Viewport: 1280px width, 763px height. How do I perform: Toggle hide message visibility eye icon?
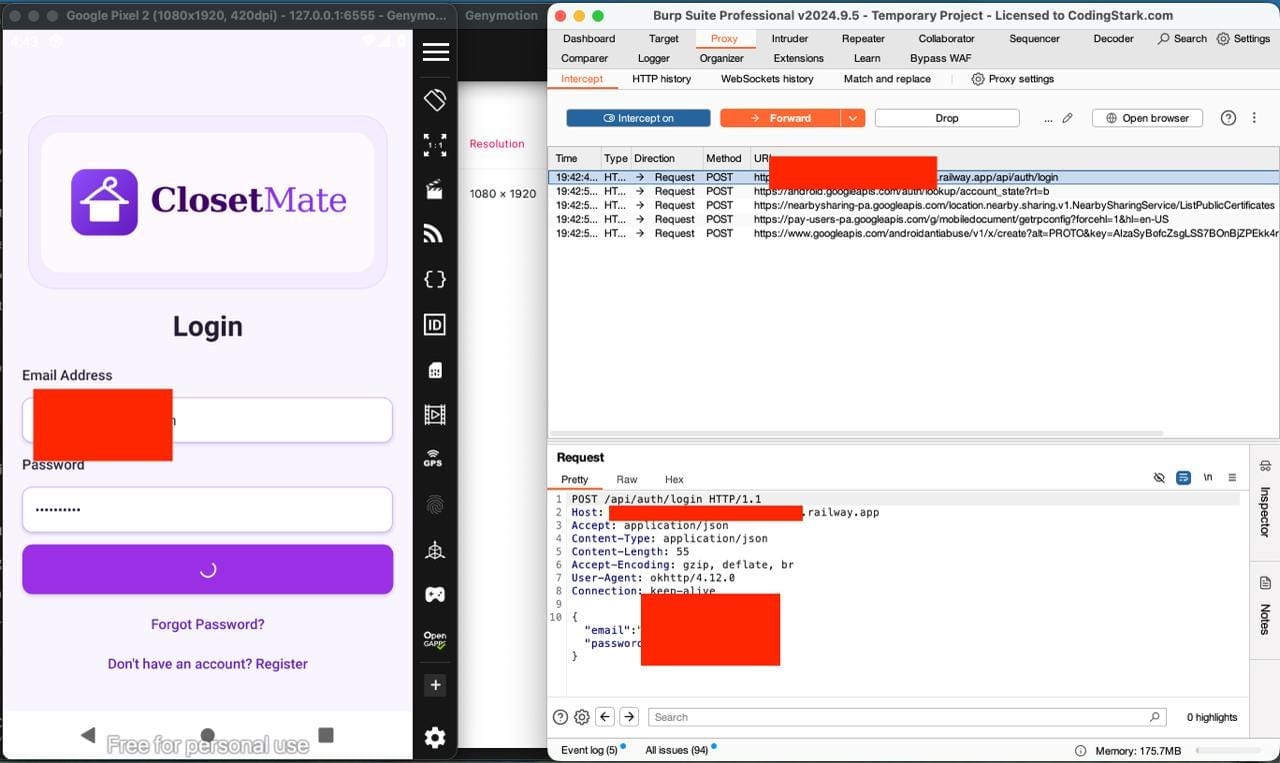(x=1159, y=478)
